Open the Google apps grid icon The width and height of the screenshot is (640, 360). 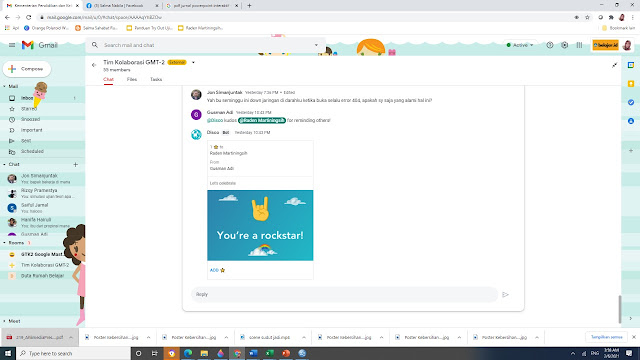pos(579,45)
